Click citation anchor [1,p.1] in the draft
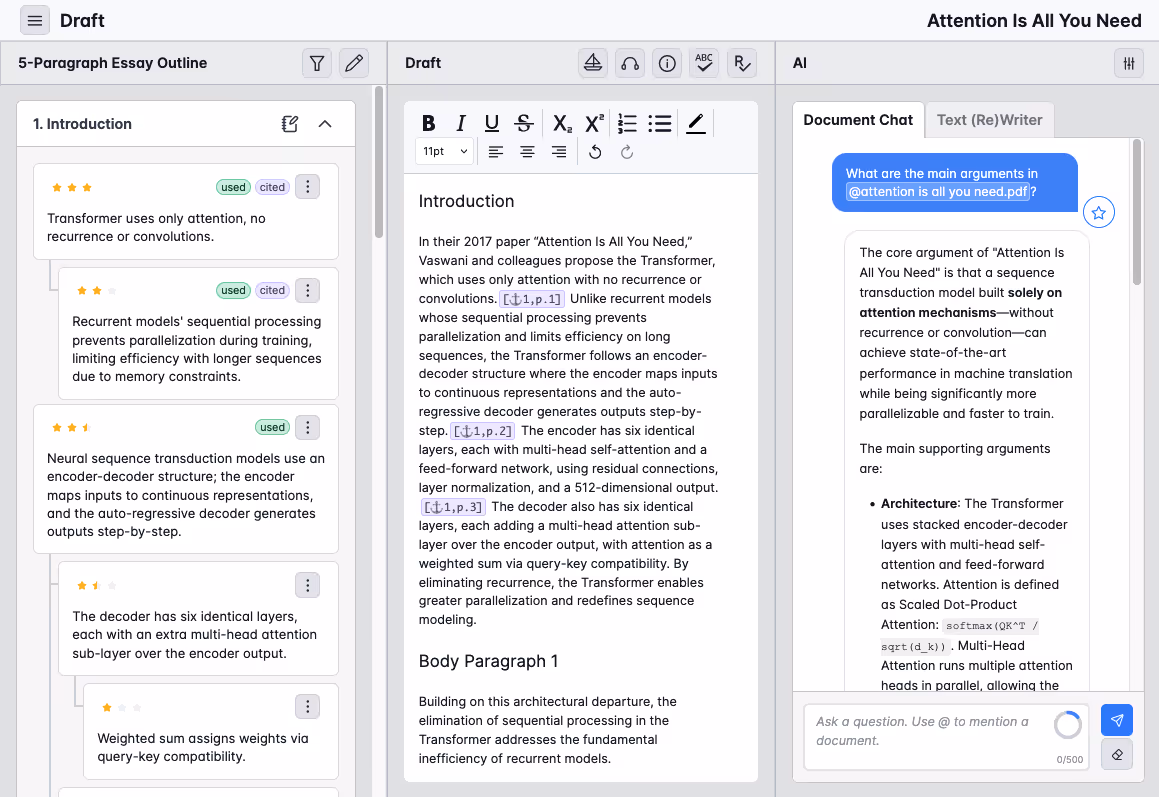Screen dimensions: 1159x797 [x=532, y=299]
